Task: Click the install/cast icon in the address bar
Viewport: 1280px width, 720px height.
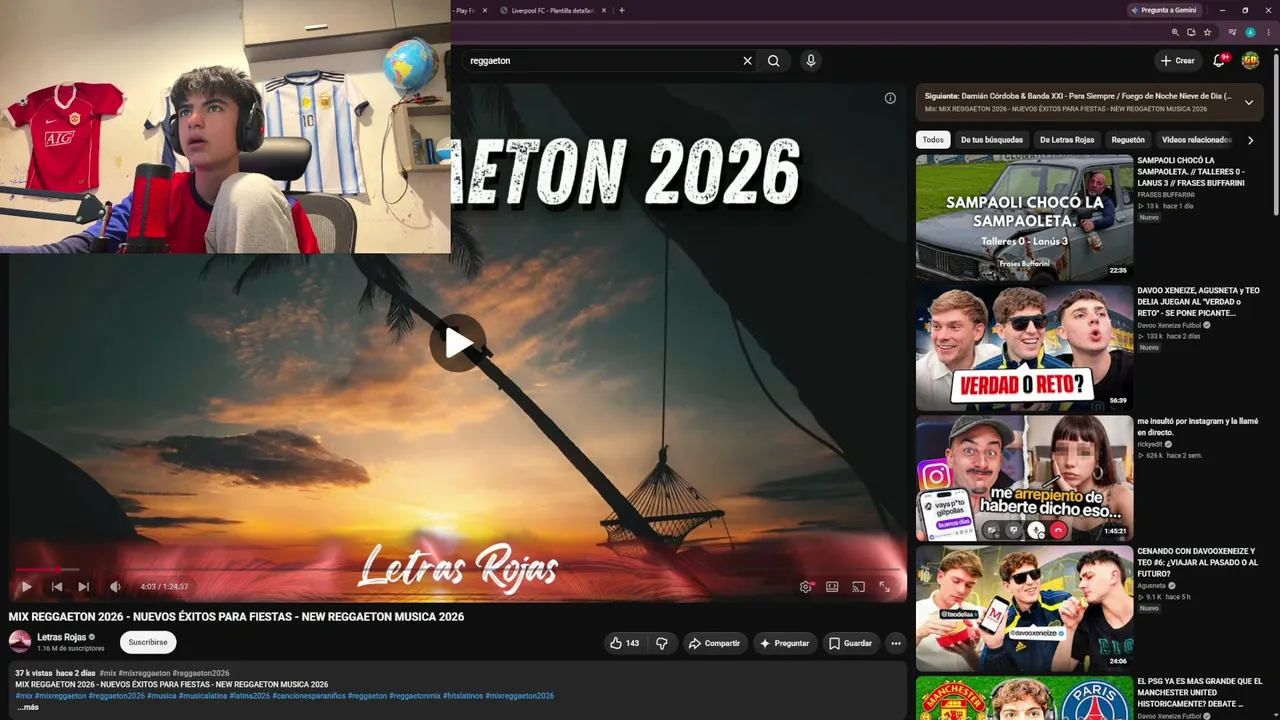Action: click(x=1192, y=32)
